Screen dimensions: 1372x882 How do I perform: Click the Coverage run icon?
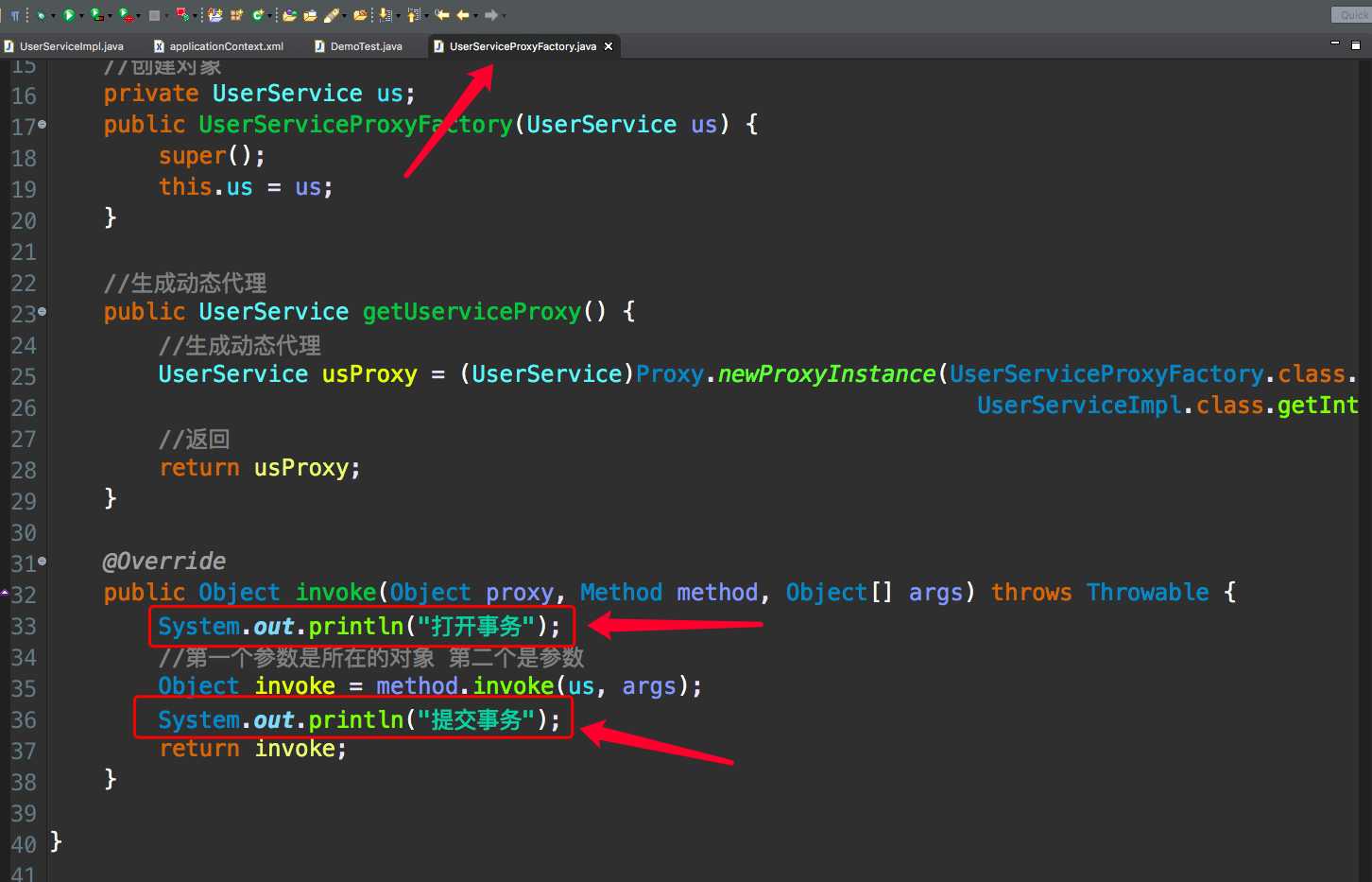click(96, 15)
